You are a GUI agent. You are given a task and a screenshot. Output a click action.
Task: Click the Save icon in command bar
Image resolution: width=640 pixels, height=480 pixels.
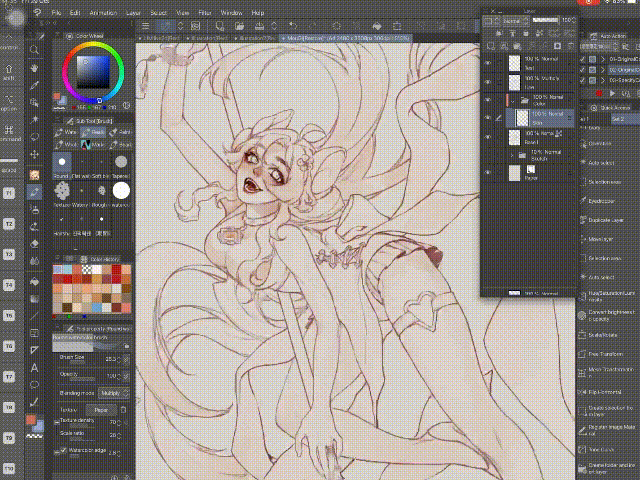coord(259,26)
